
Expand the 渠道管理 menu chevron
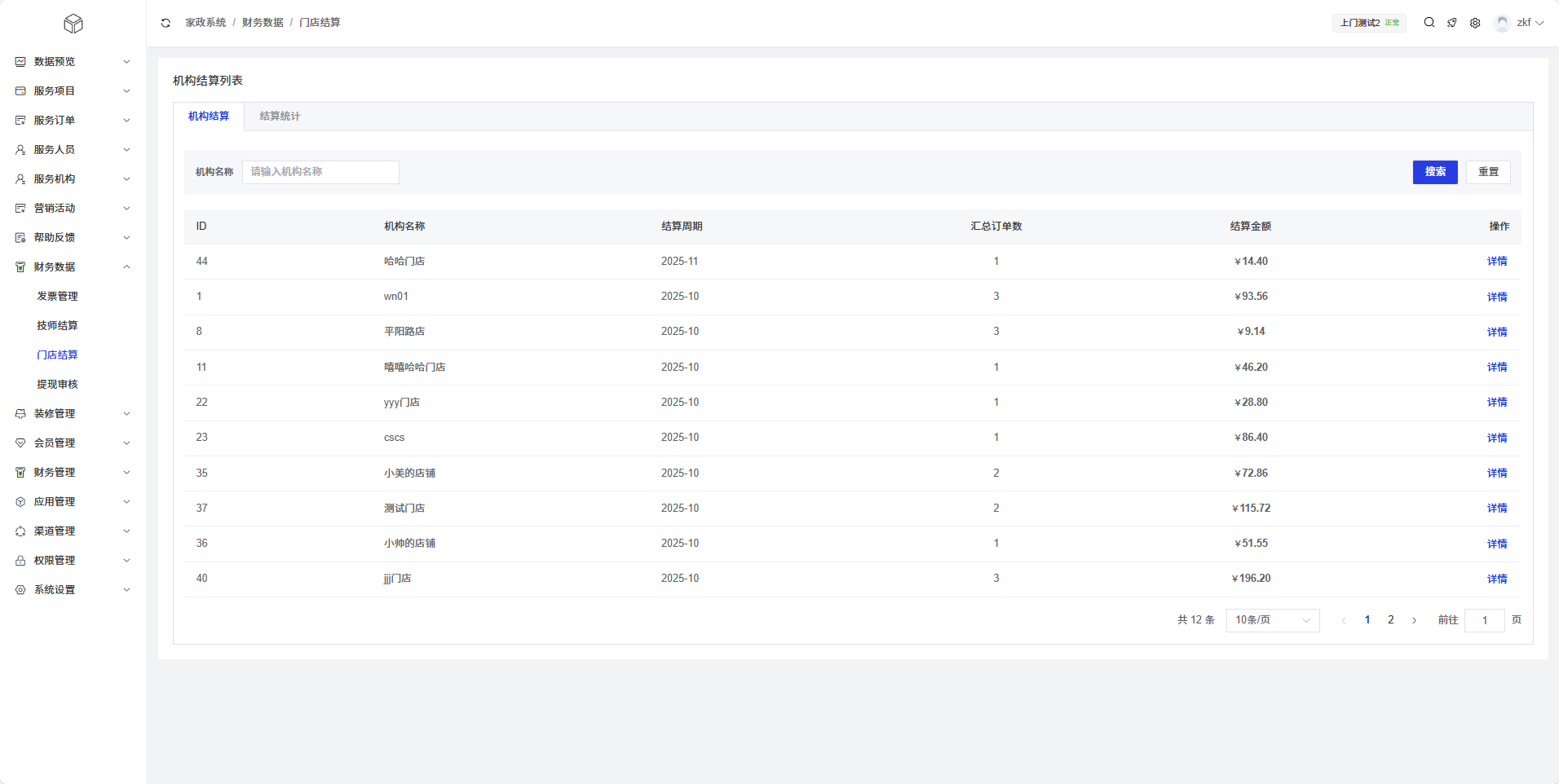click(126, 531)
